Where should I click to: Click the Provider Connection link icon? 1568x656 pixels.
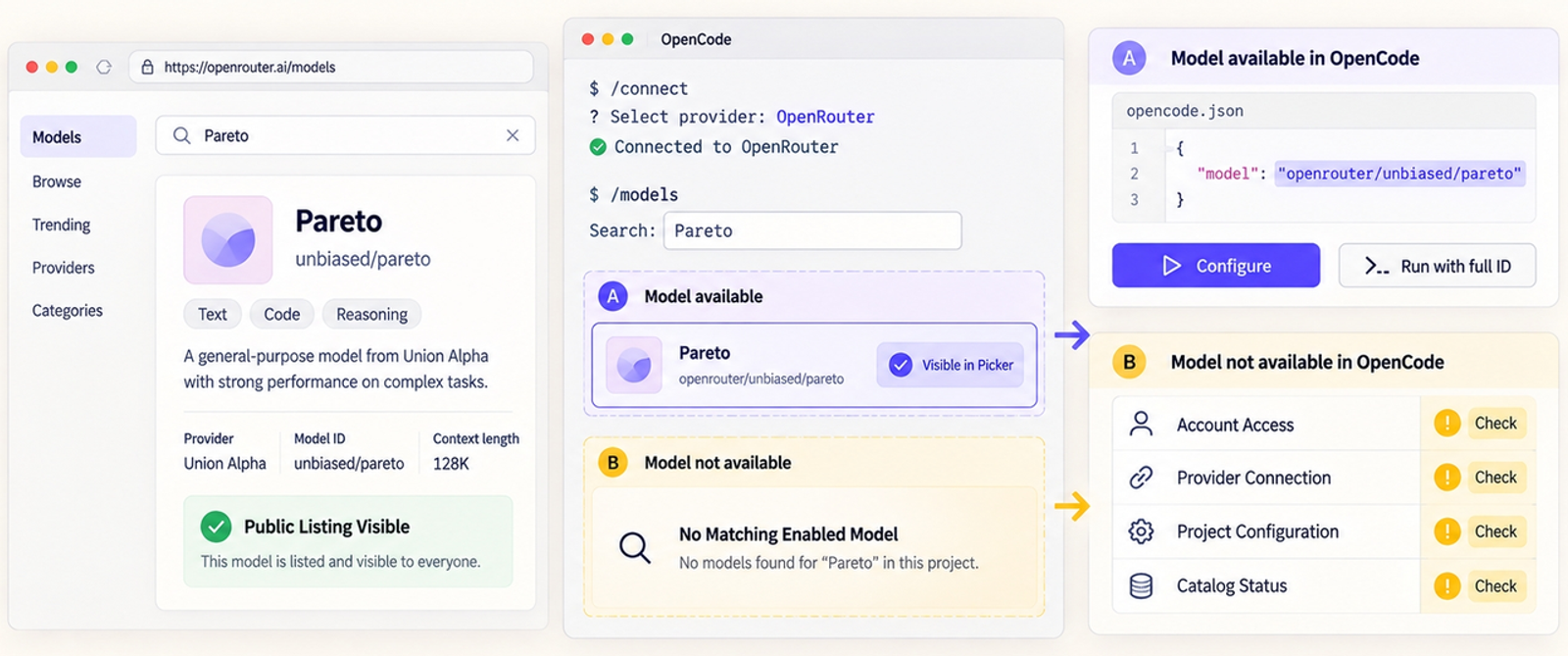1141,478
